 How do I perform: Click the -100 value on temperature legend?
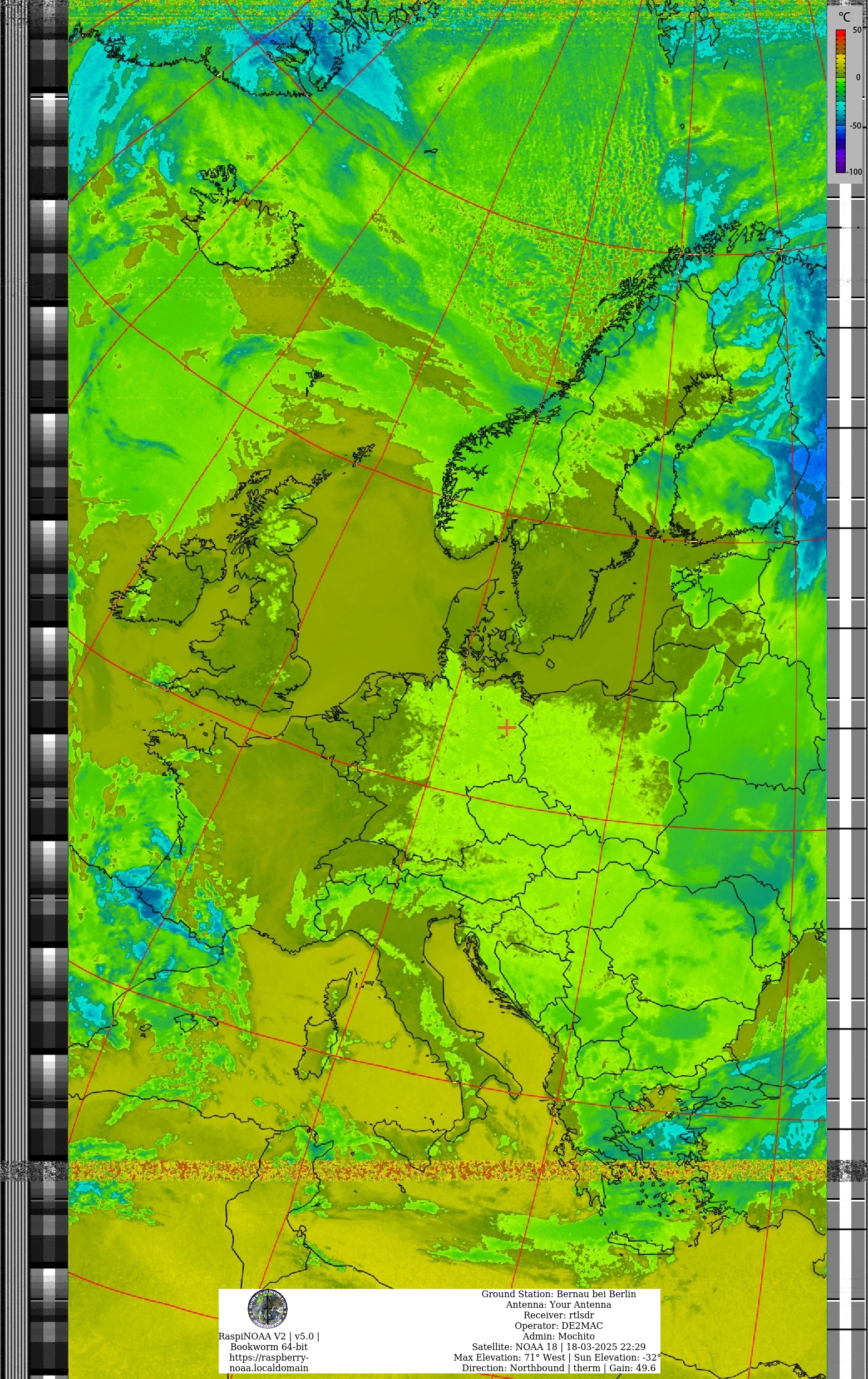855,171
